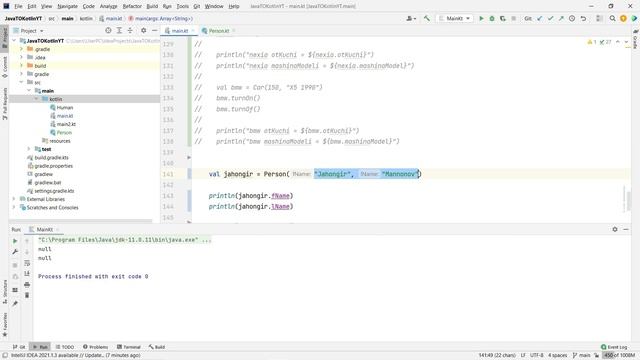640x360 pixels.
Task: Locate opened file in Project tree
Action: (x=108, y=31)
